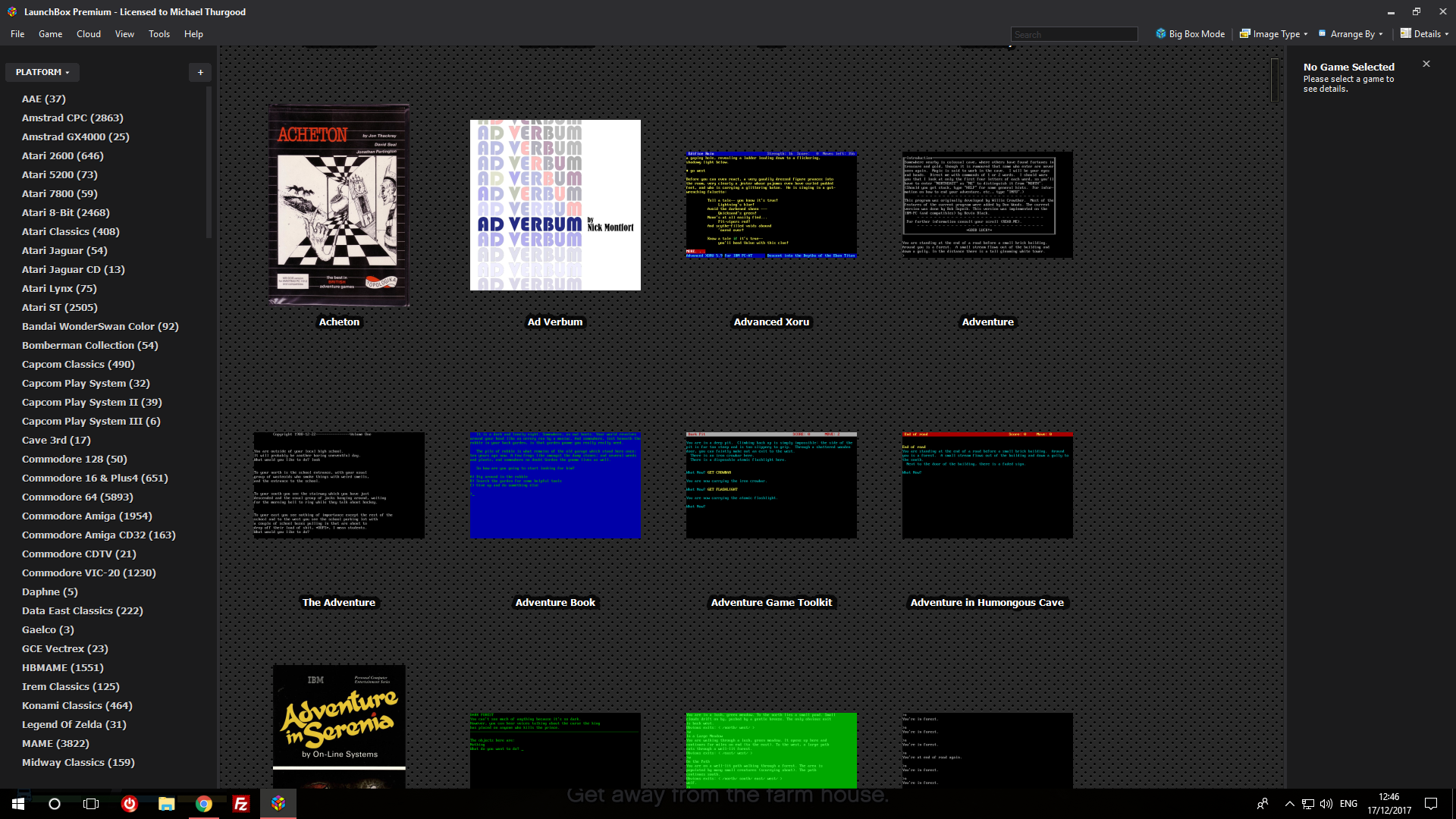This screenshot has height=819, width=1456.
Task: Select the Adventure Book blue screenshot
Action: click(x=555, y=485)
